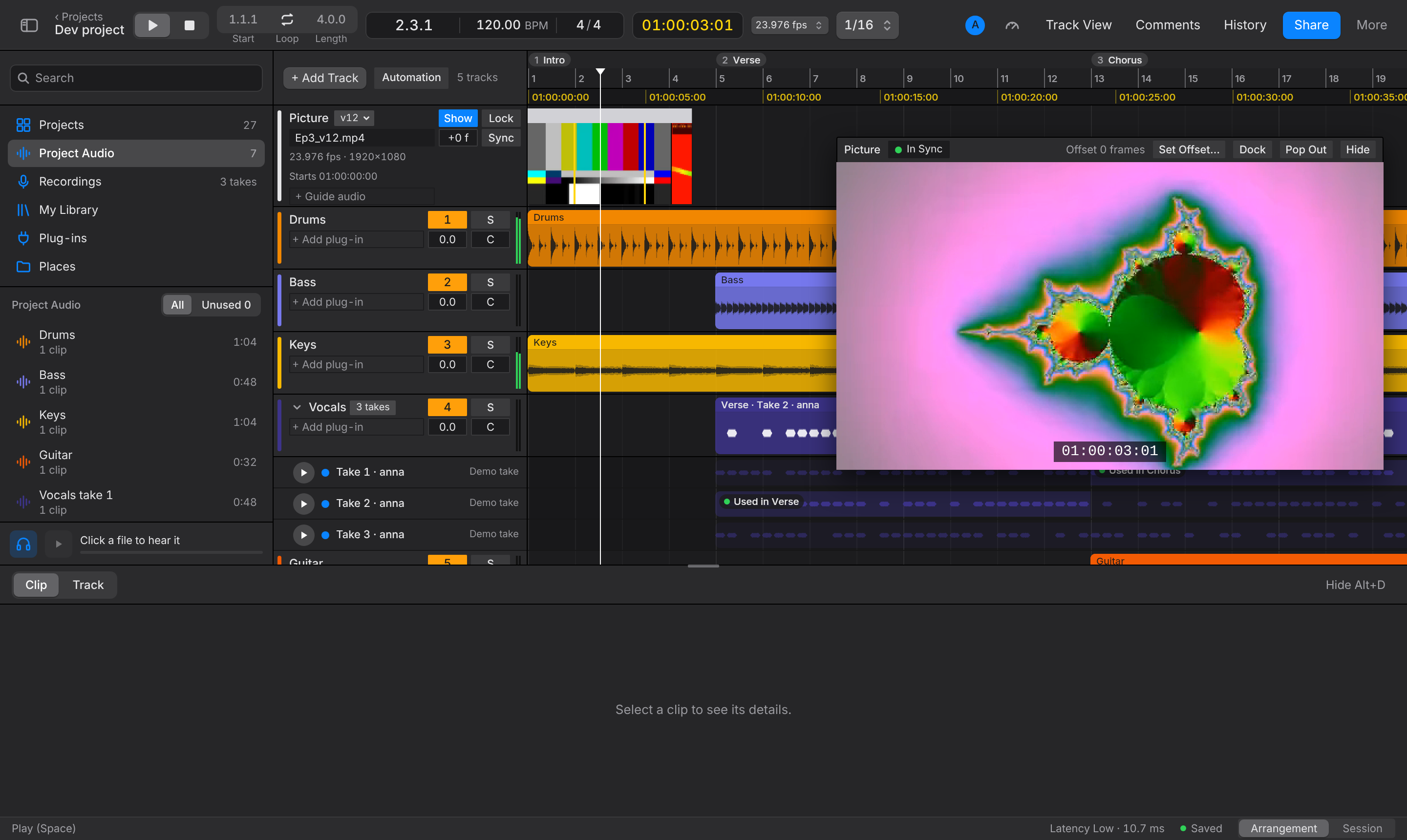Play Take 1 · anna

tap(303, 472)
